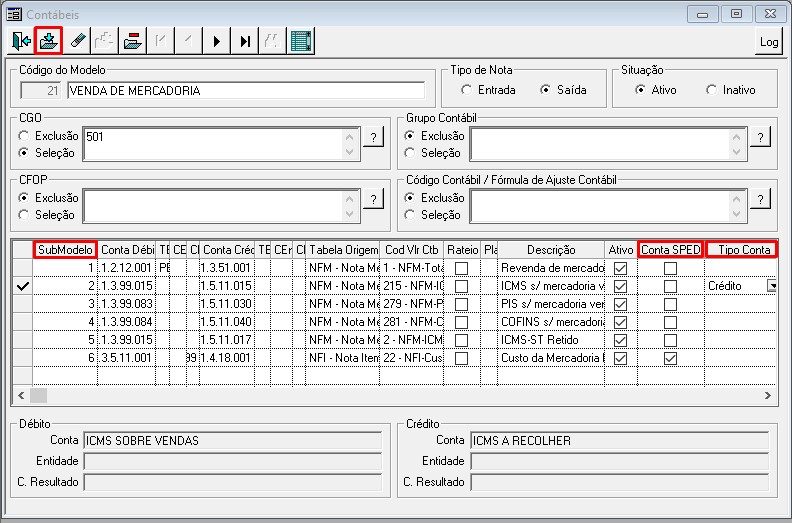Choose Código Contábil Seleção option
Image resolution: width=792 pixels, height=523 pixels.
(x=432, y=215)
